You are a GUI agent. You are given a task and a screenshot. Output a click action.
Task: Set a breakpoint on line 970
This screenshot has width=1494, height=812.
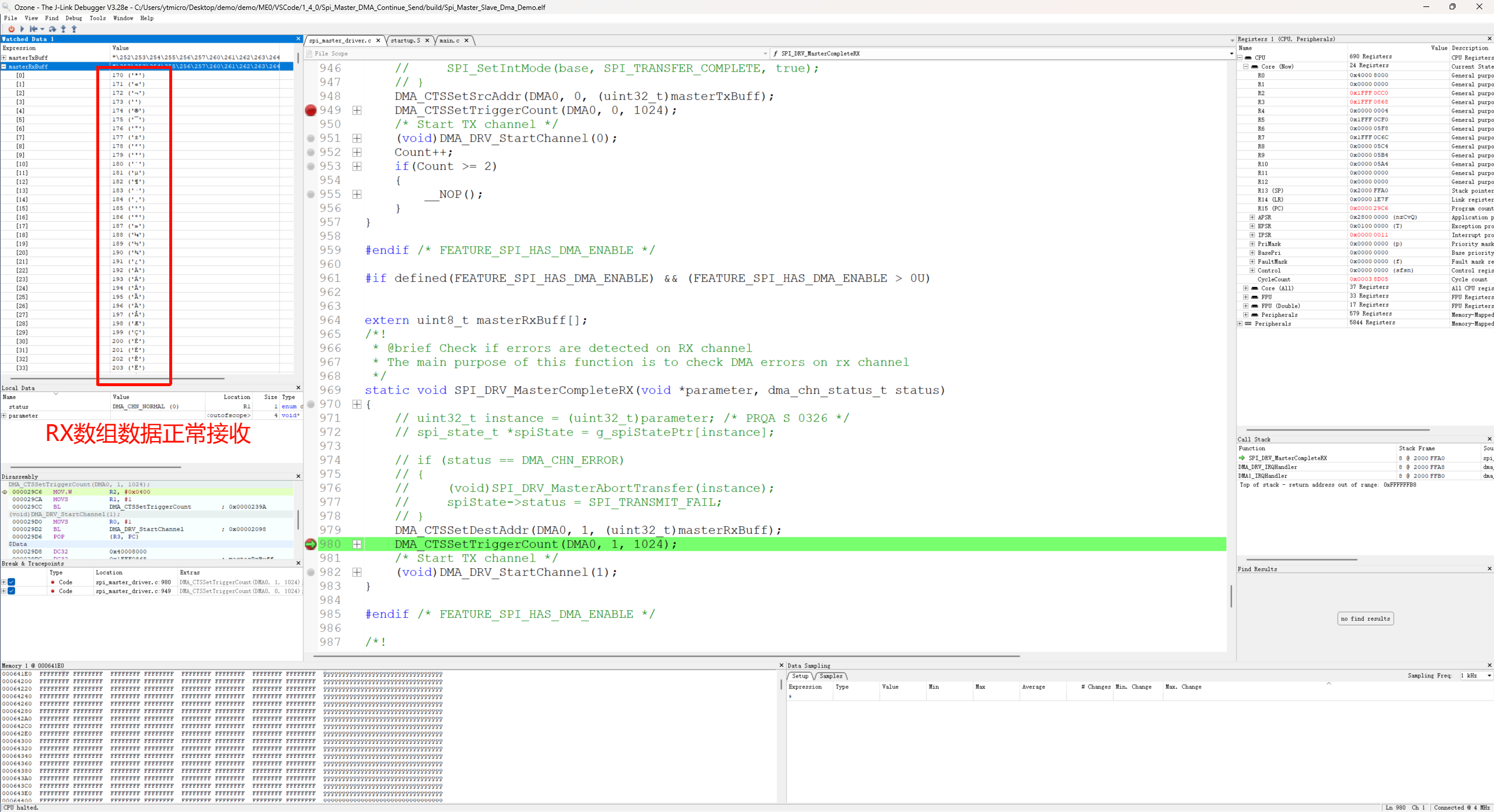point(311,404)
